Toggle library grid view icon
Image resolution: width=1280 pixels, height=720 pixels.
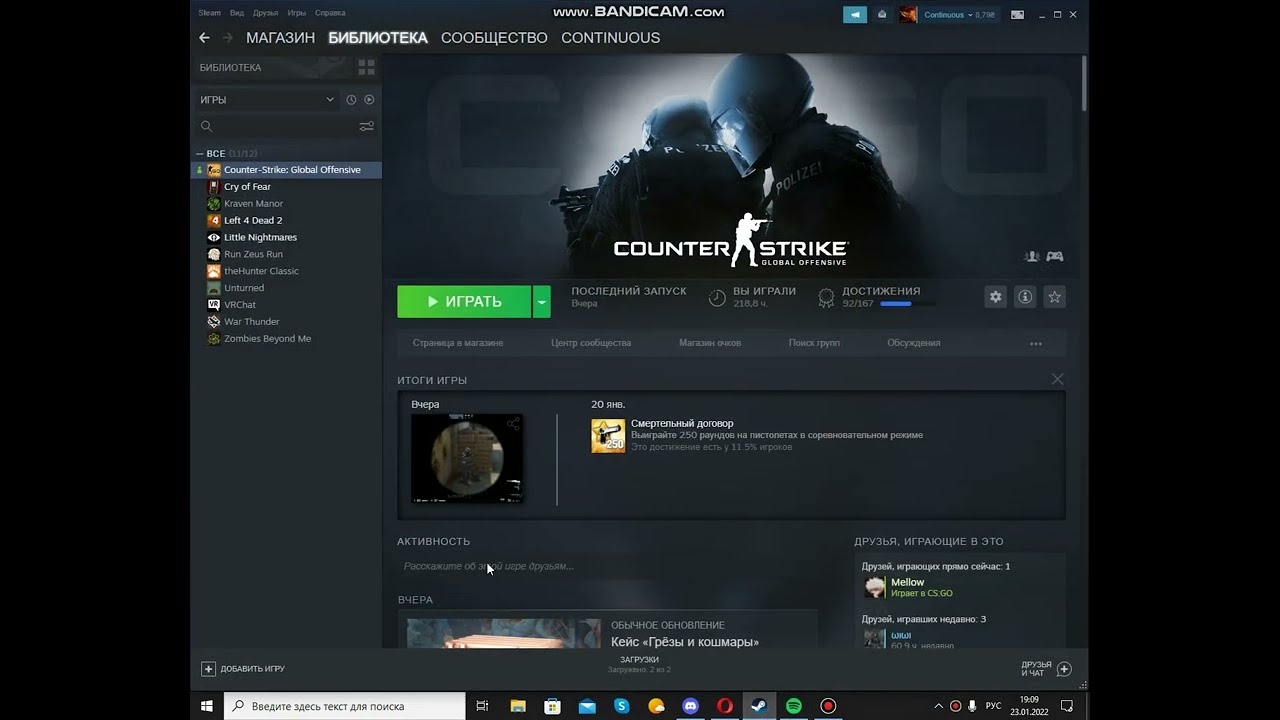click(x=366, y=67)
